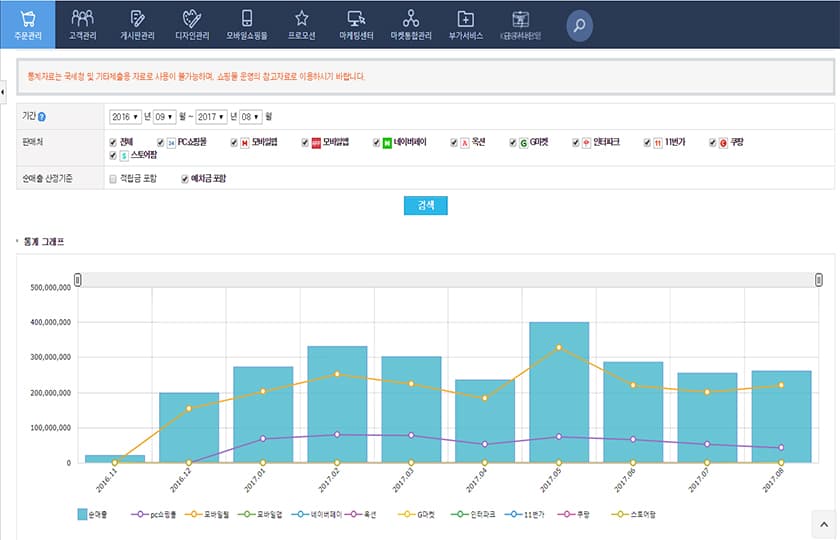
Task: Click the chart zoom range bar
Action: tap(448, 280)
